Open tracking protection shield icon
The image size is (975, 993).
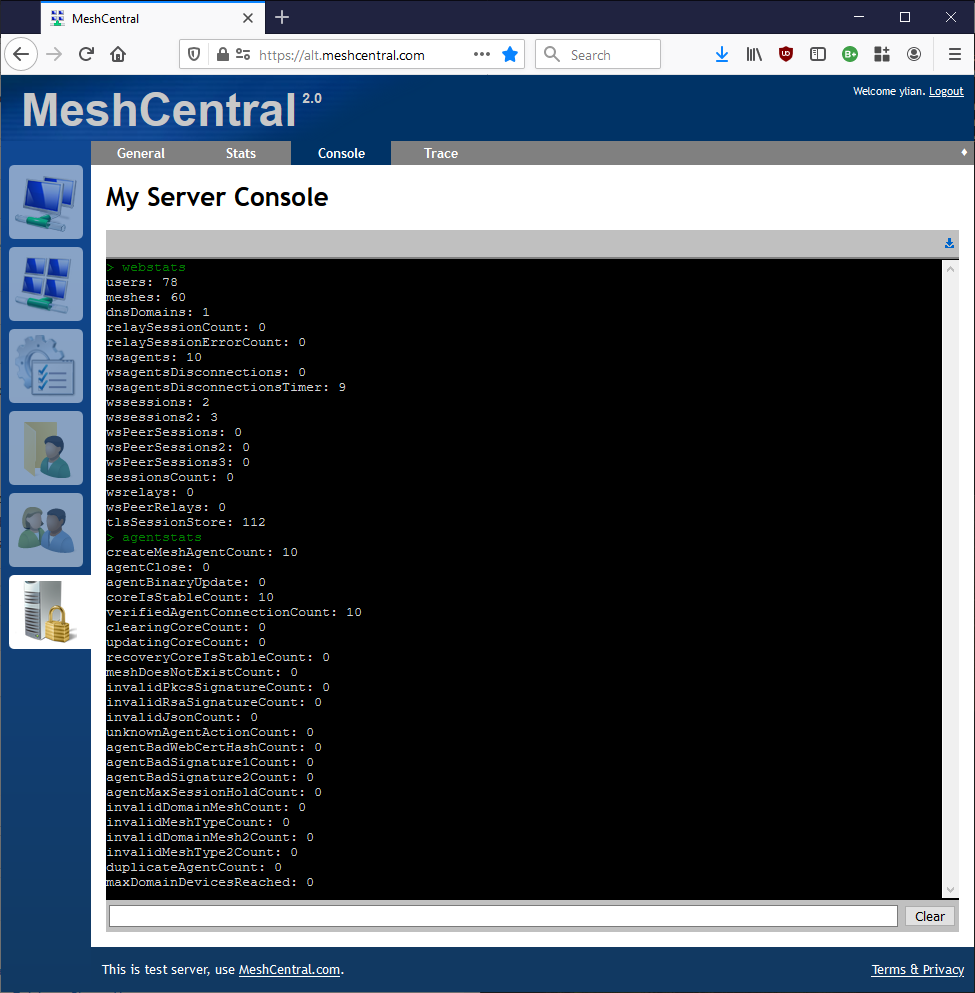coord(194,54)
